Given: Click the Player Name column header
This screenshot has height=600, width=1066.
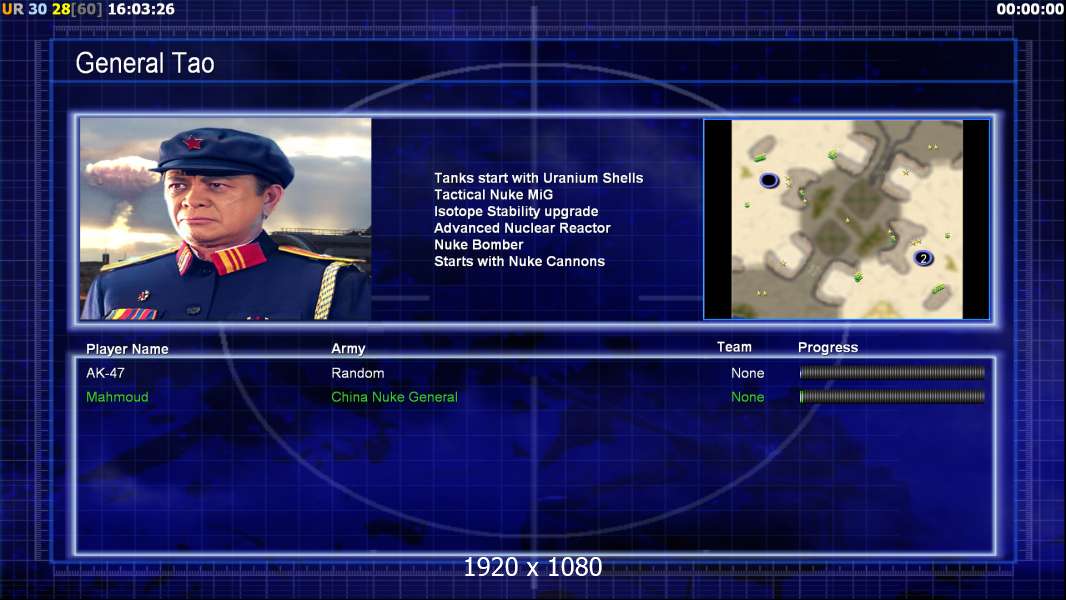Looking at the screenshot, I should pyautogui.click(x=127, y=349).
